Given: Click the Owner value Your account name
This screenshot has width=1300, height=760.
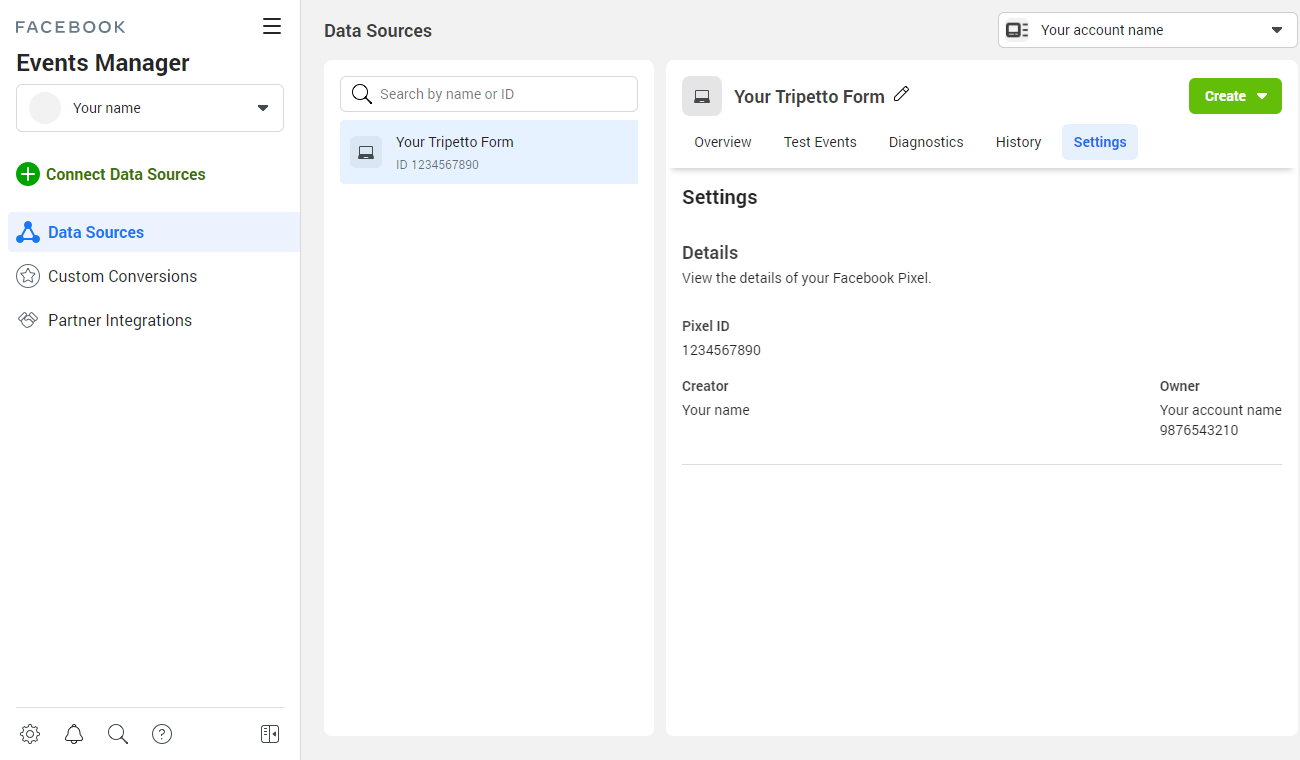Looking at the screenshot, I should click(x=1220, y=410).
